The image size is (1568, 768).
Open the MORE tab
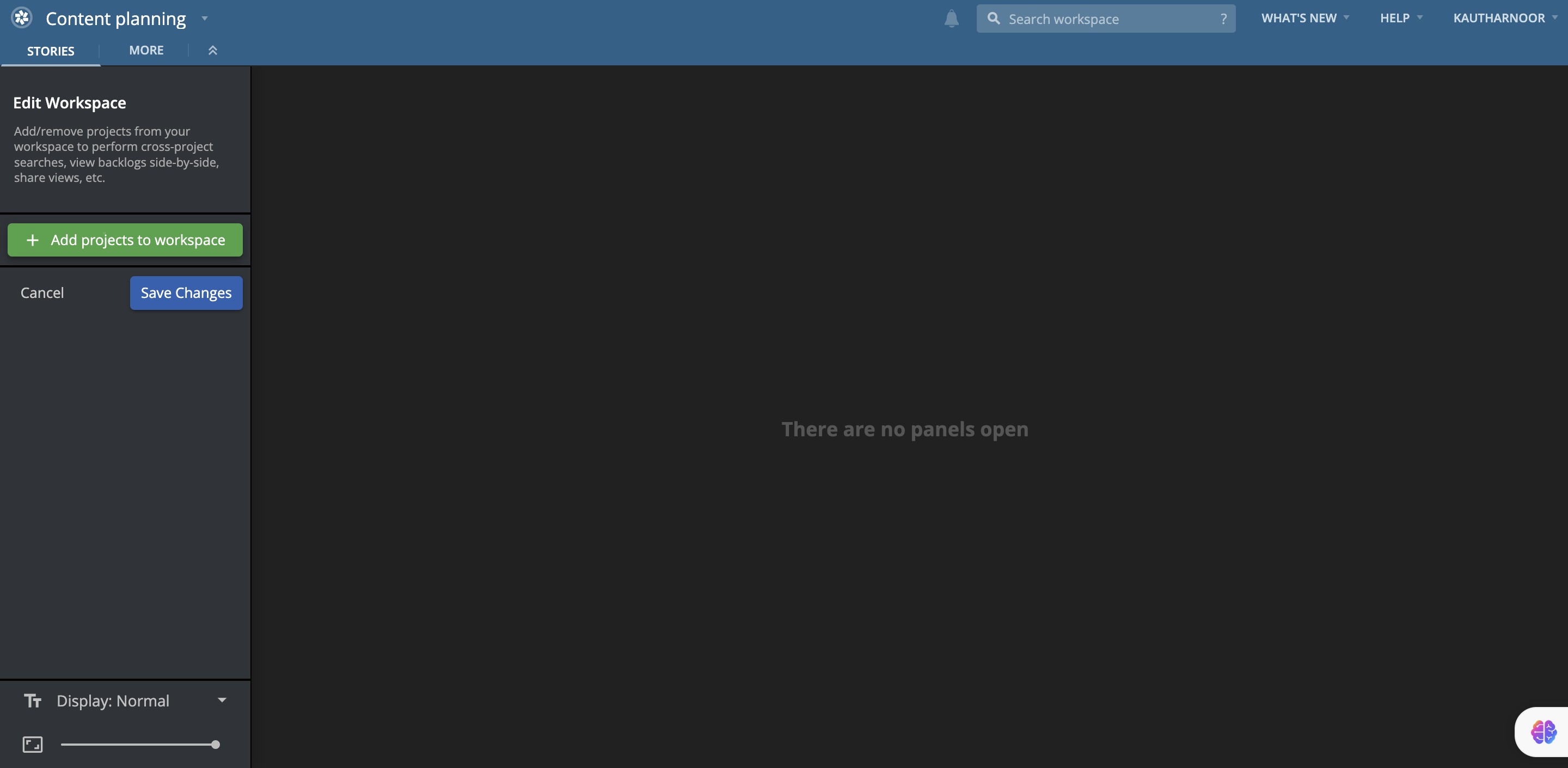(x=146, y=51)
